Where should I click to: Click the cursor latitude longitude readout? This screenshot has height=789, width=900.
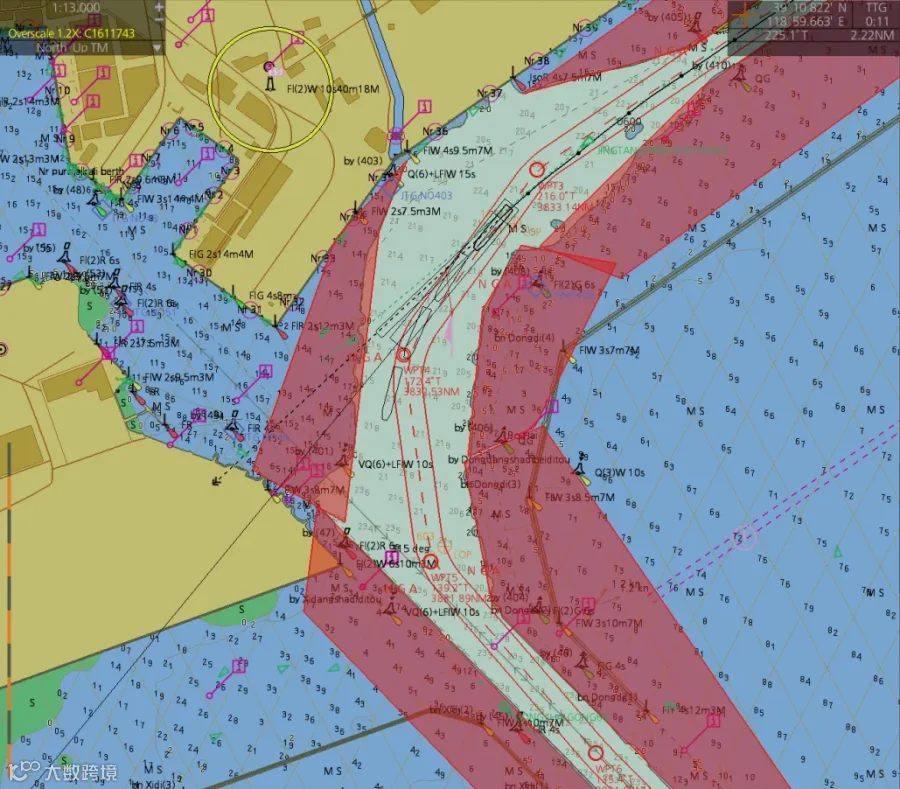click(x=809, y=14)
